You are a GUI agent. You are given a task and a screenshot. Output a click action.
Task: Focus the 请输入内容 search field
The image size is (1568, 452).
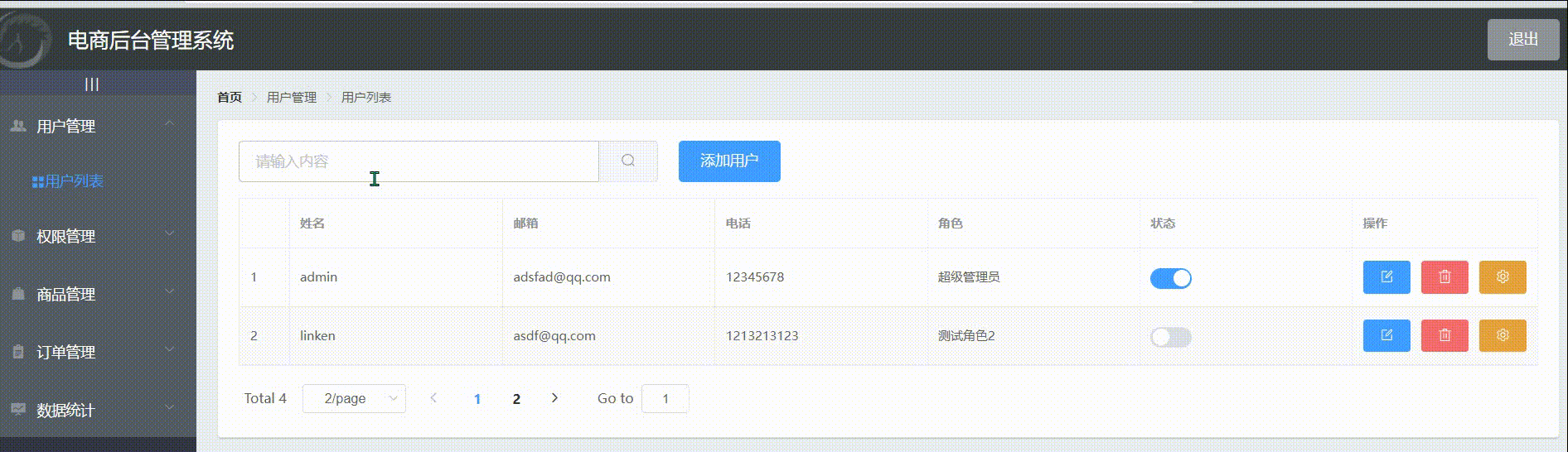[x=419, y=161]
